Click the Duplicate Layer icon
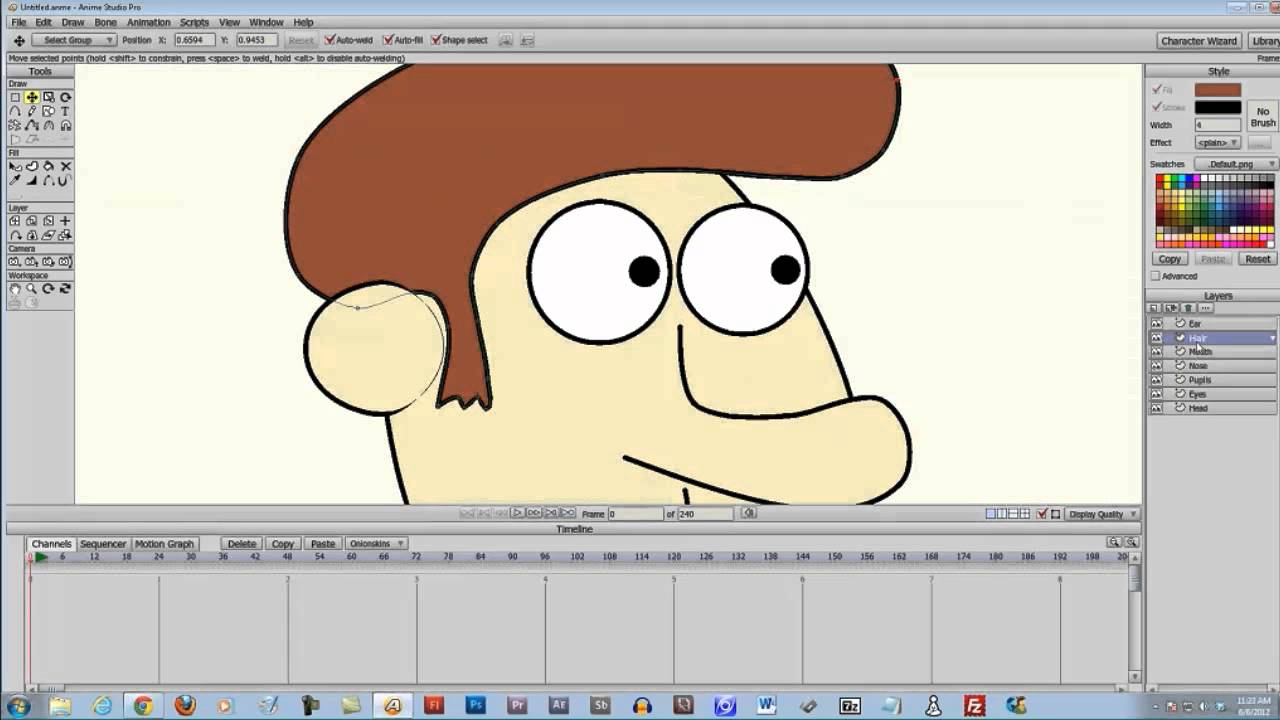This screenshot has width=1280, height=720. (x=1171, y=308)
